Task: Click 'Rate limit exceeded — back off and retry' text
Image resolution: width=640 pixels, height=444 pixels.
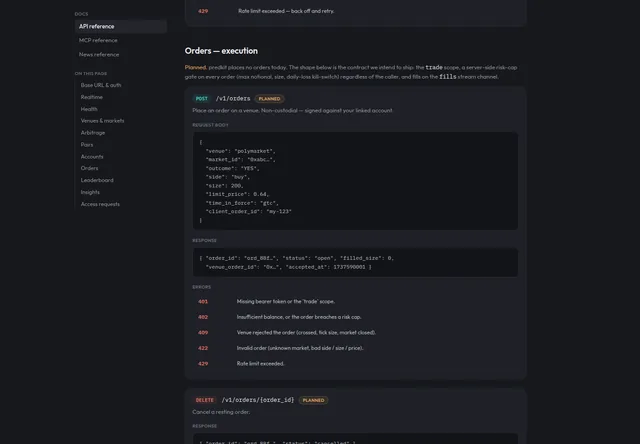Action: click(x=286, y=11)
